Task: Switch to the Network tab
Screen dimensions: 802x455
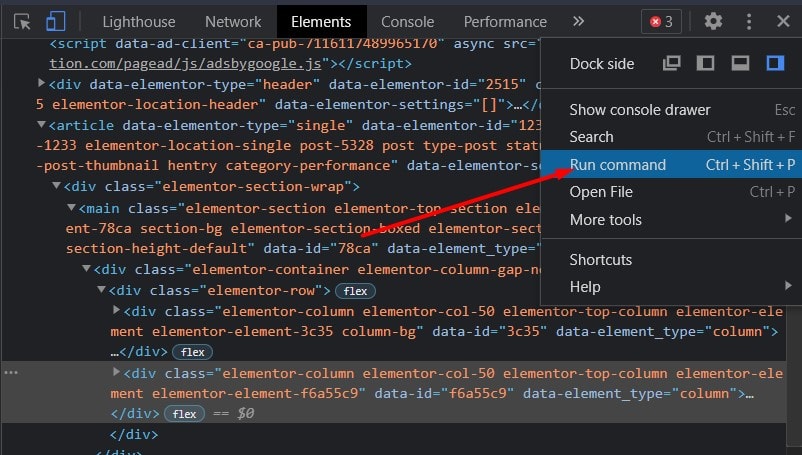Action: (233, 22)
